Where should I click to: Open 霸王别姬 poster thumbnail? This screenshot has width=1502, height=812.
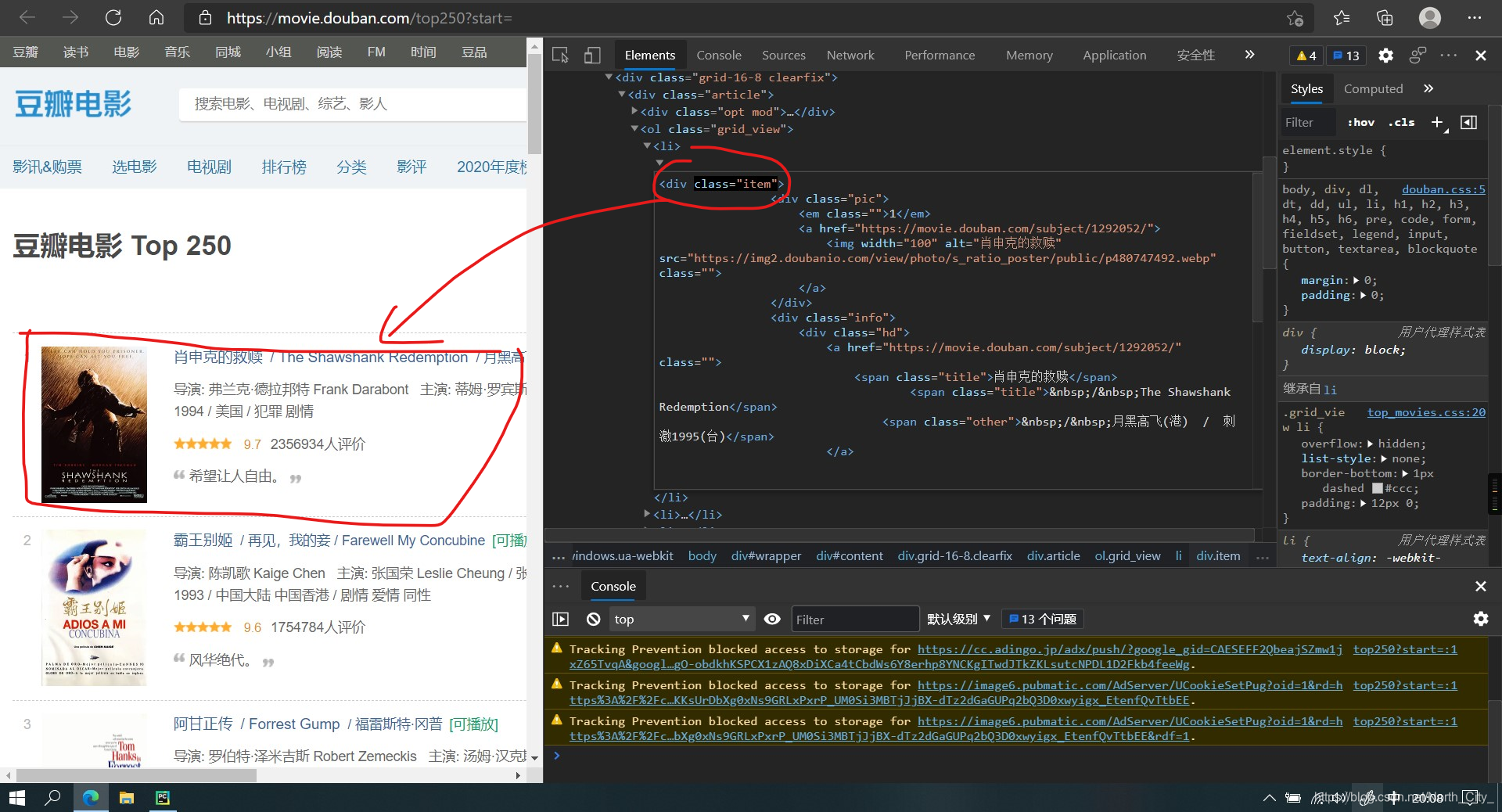coord(94,608)
